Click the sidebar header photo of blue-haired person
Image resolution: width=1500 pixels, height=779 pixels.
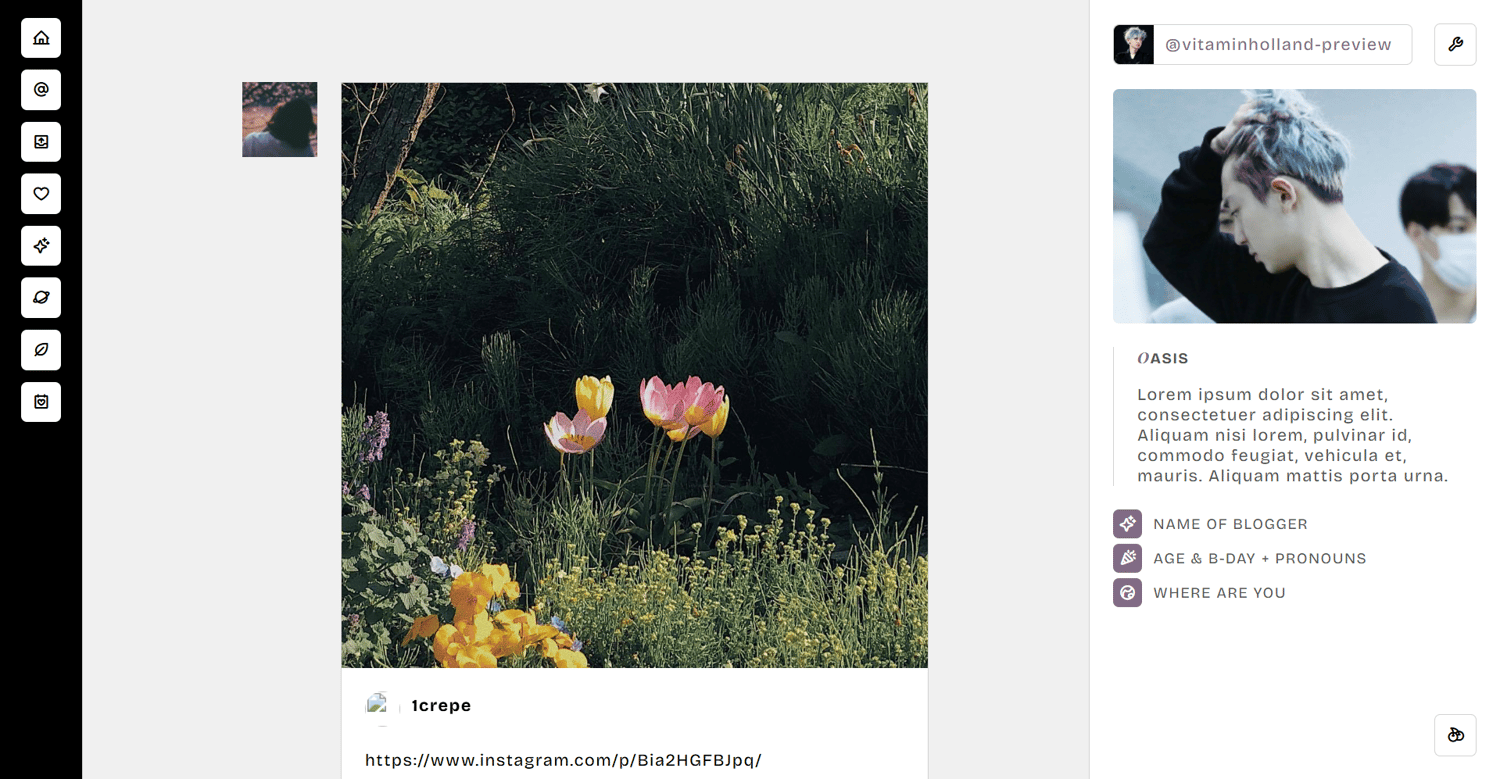point(1294,206)
